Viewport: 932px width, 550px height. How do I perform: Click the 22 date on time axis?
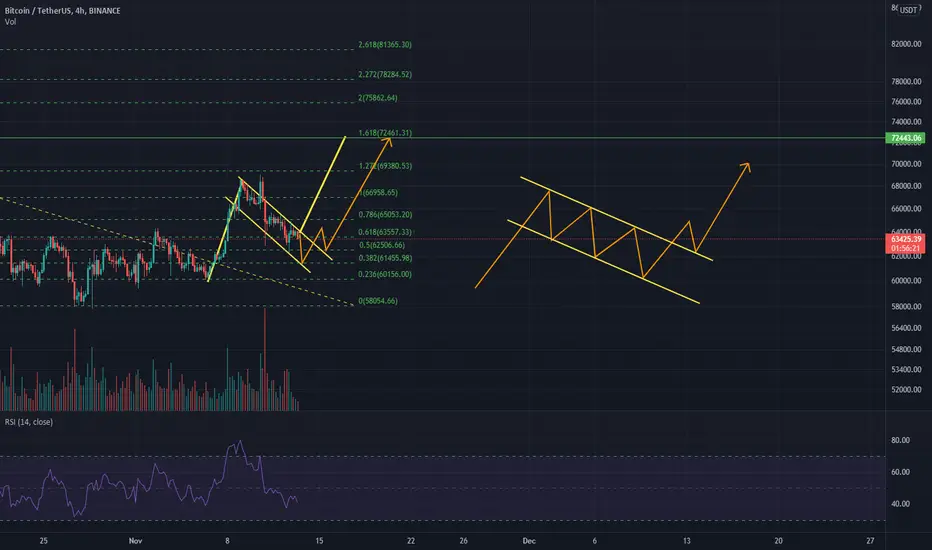[411, 540]
